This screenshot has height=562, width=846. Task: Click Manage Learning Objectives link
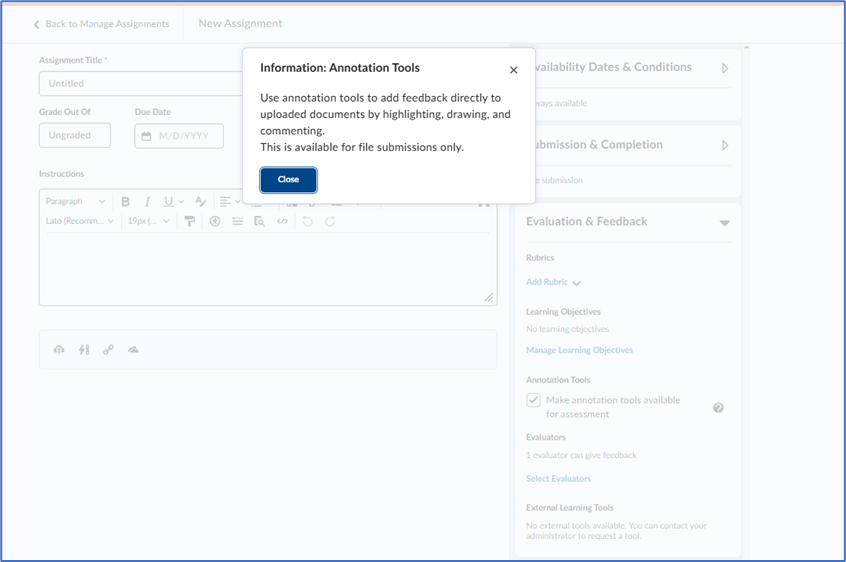click(x=579, y=350)
